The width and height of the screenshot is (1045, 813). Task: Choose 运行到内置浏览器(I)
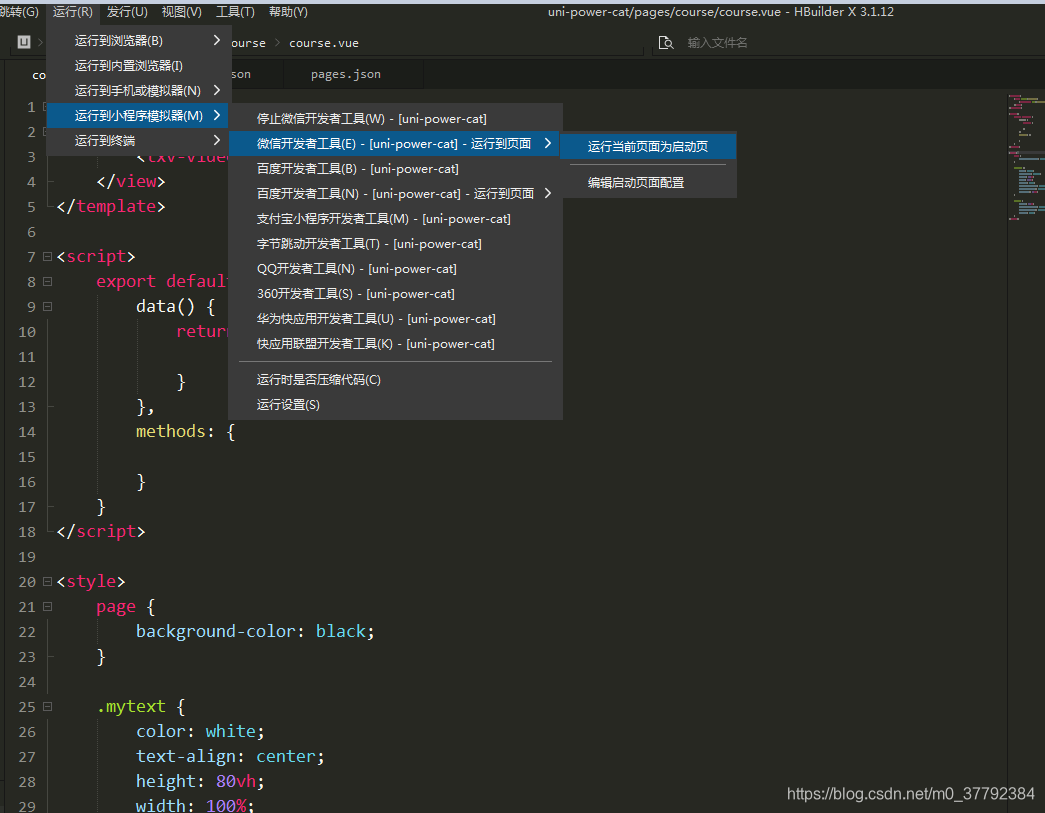[139, 65]
